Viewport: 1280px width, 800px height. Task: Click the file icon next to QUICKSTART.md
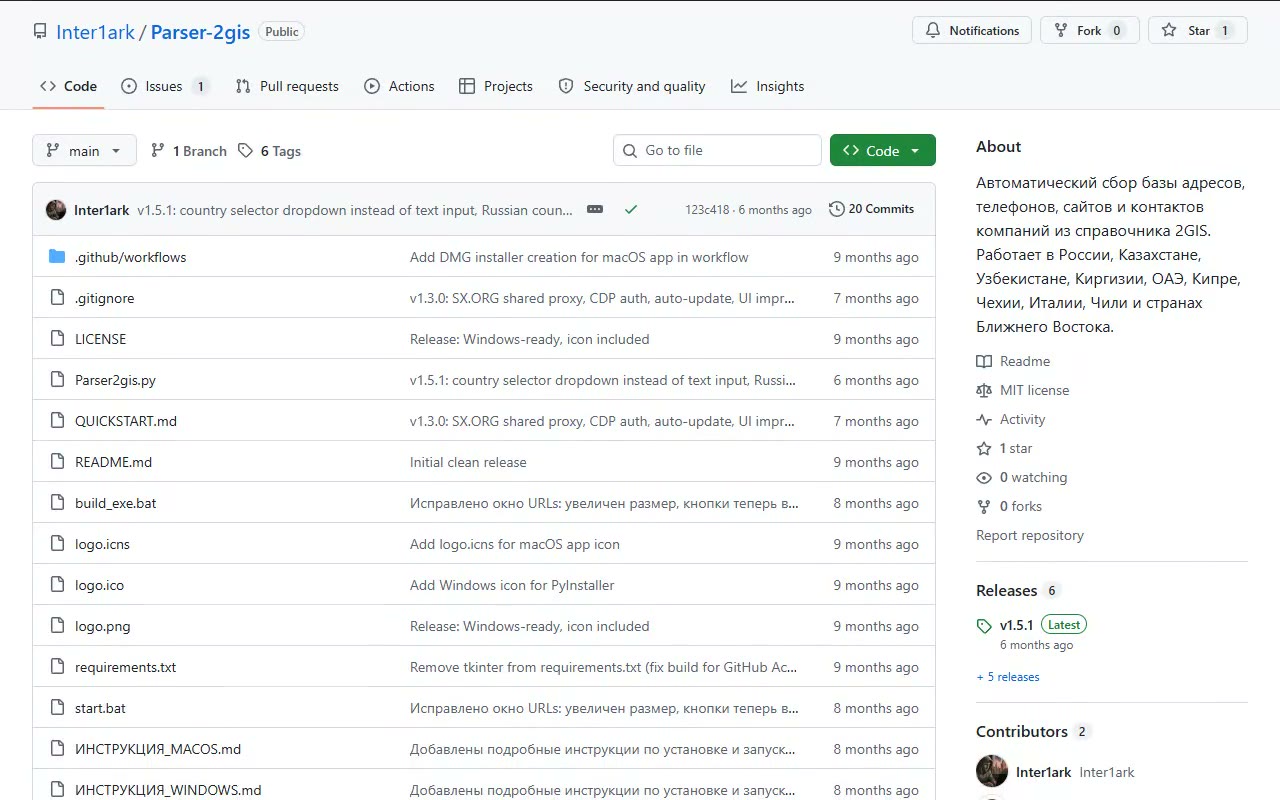(x=57, y=421)
